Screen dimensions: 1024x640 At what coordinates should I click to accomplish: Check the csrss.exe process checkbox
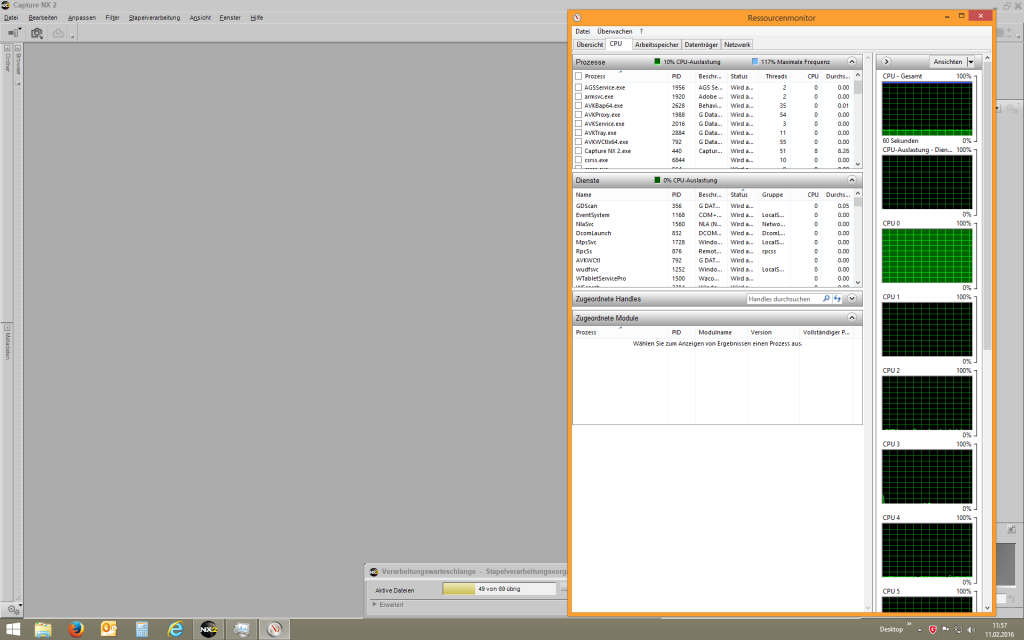(579, 160)
